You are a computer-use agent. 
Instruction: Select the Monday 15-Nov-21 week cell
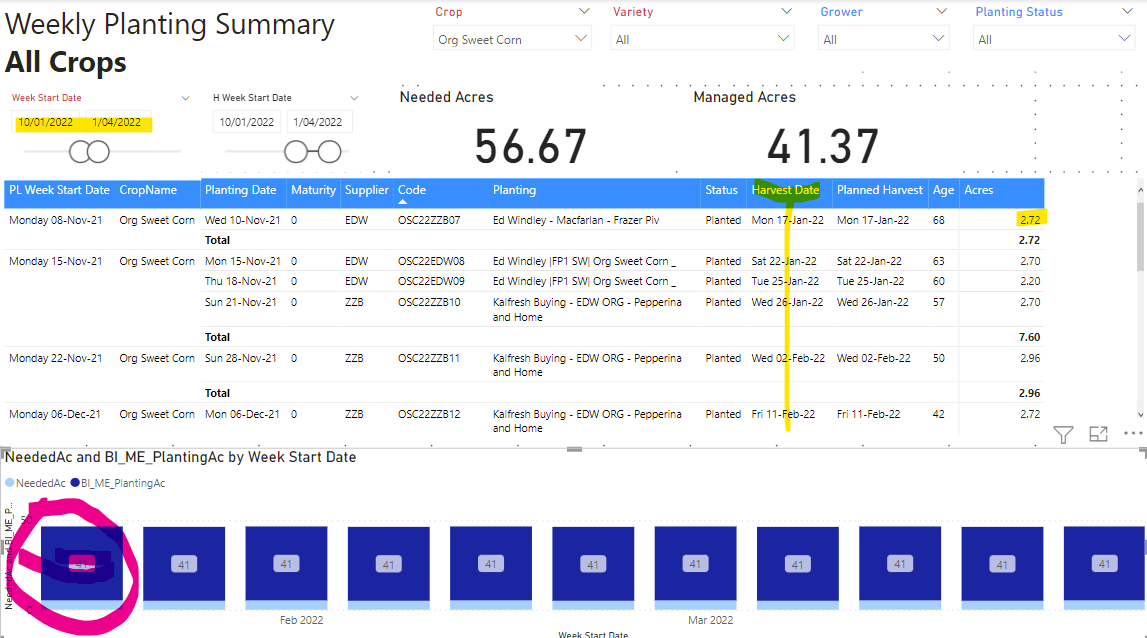56,261
